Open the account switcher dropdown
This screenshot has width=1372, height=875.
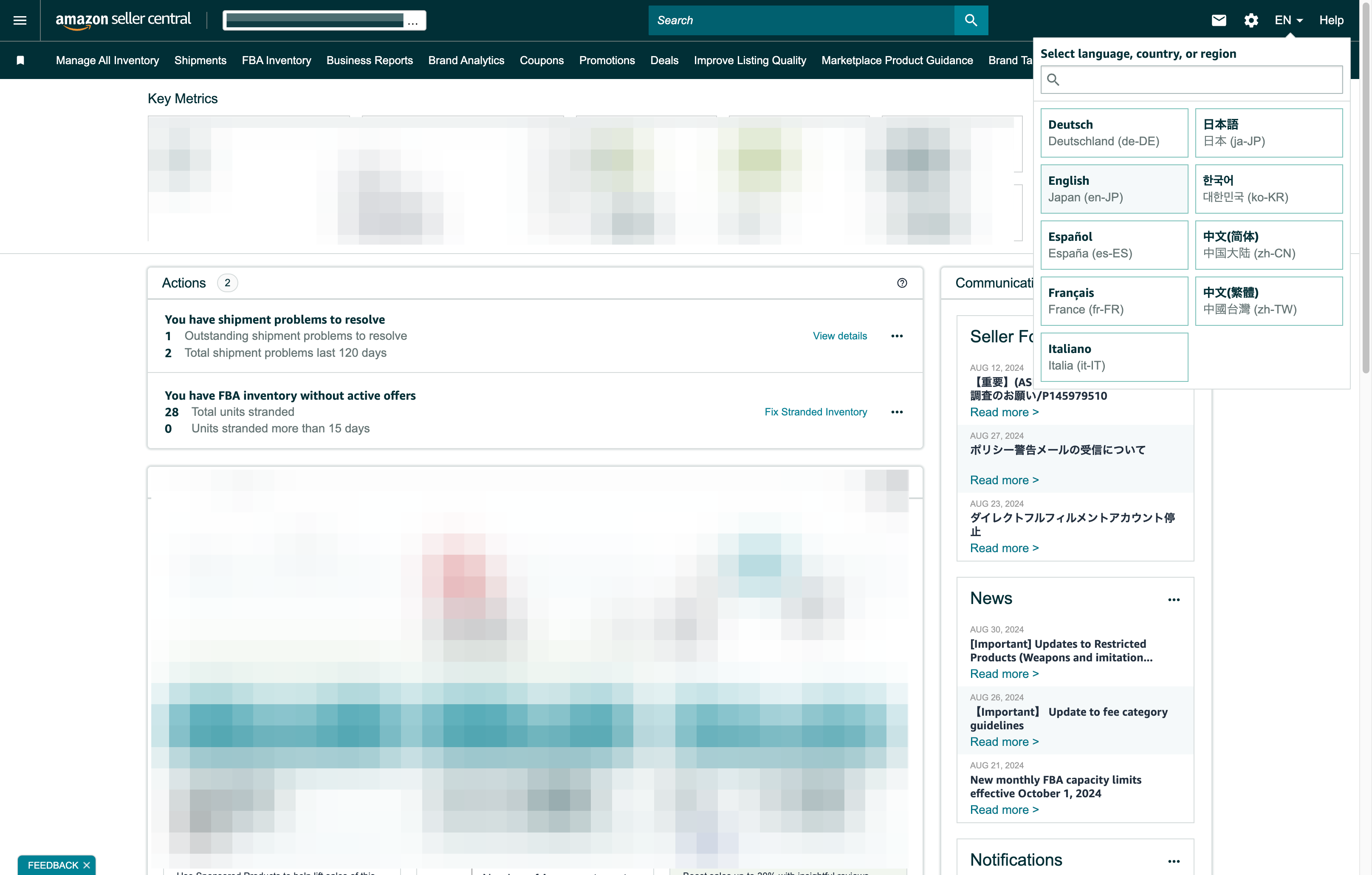point(324,20)
